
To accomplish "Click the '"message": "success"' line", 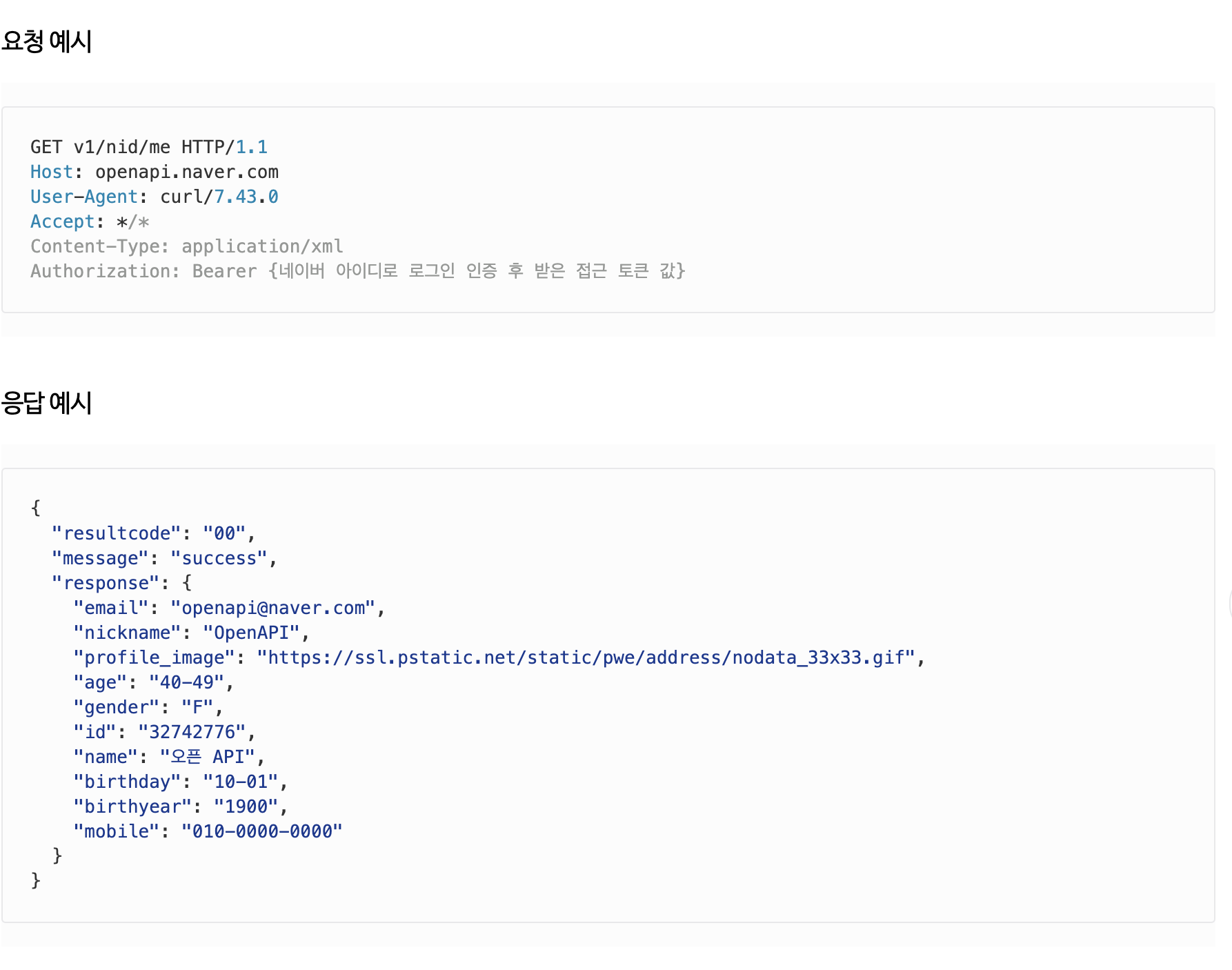I will pos(165,558).
